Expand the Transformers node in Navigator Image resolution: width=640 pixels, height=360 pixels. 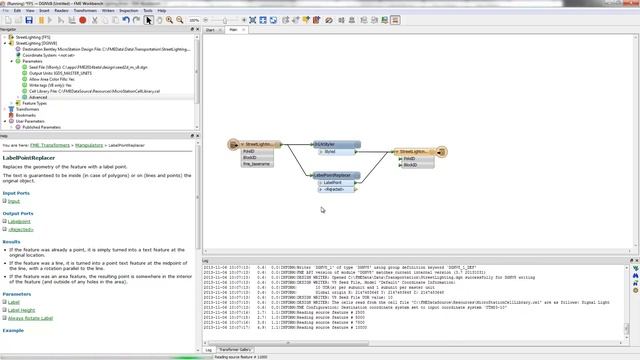(5, 109)
